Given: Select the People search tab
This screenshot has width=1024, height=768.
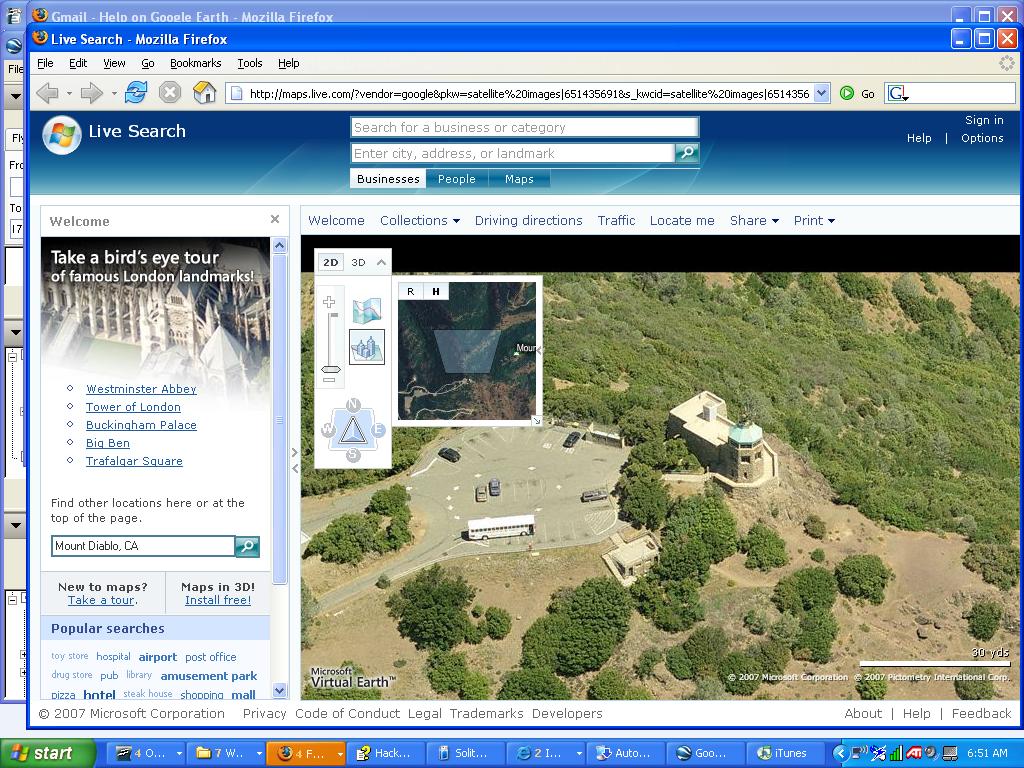Looking at the screenshot, I should (x=456, y=179).
